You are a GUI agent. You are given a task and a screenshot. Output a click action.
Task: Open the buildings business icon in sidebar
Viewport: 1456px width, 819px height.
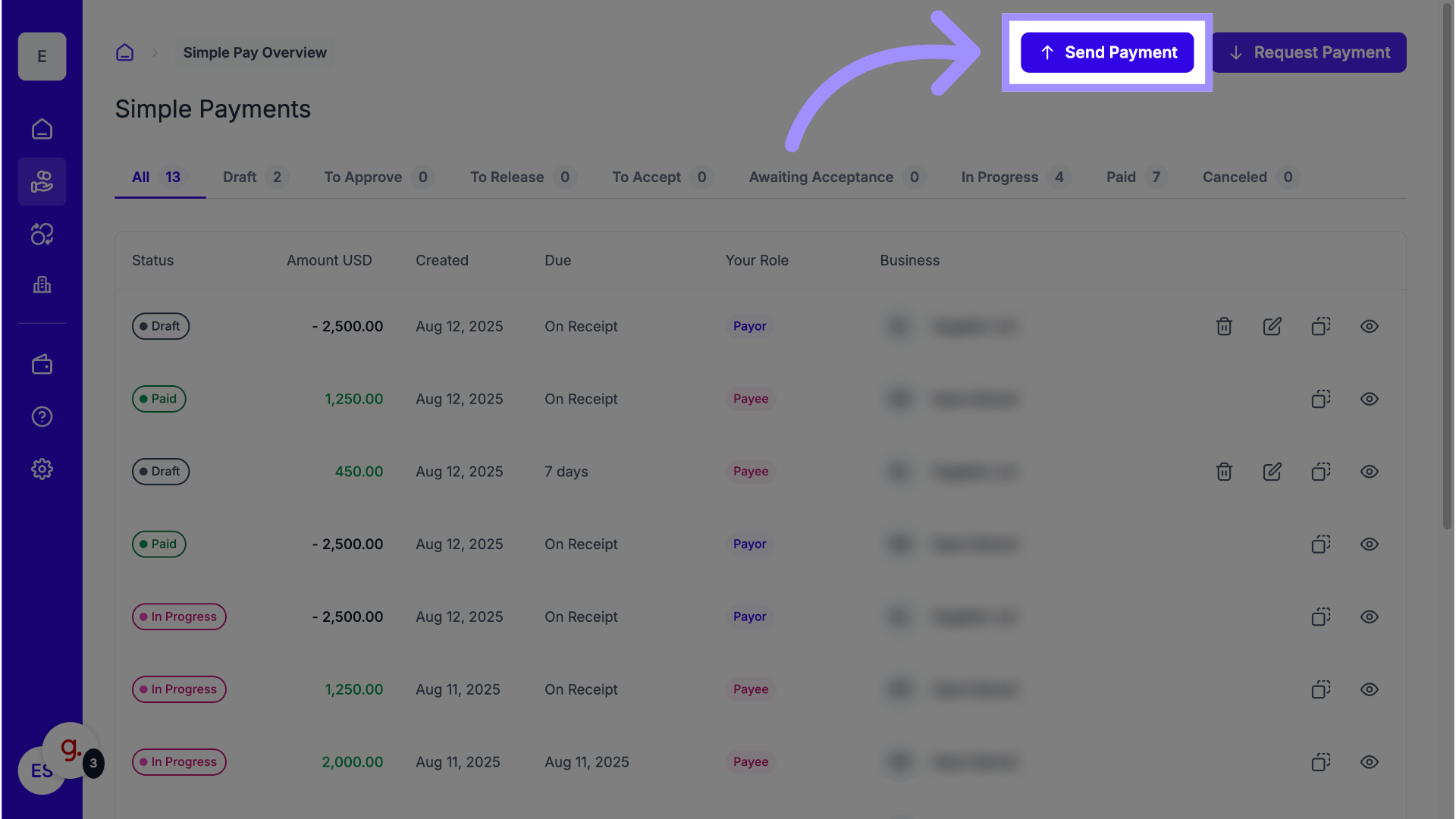pos(42,285)
